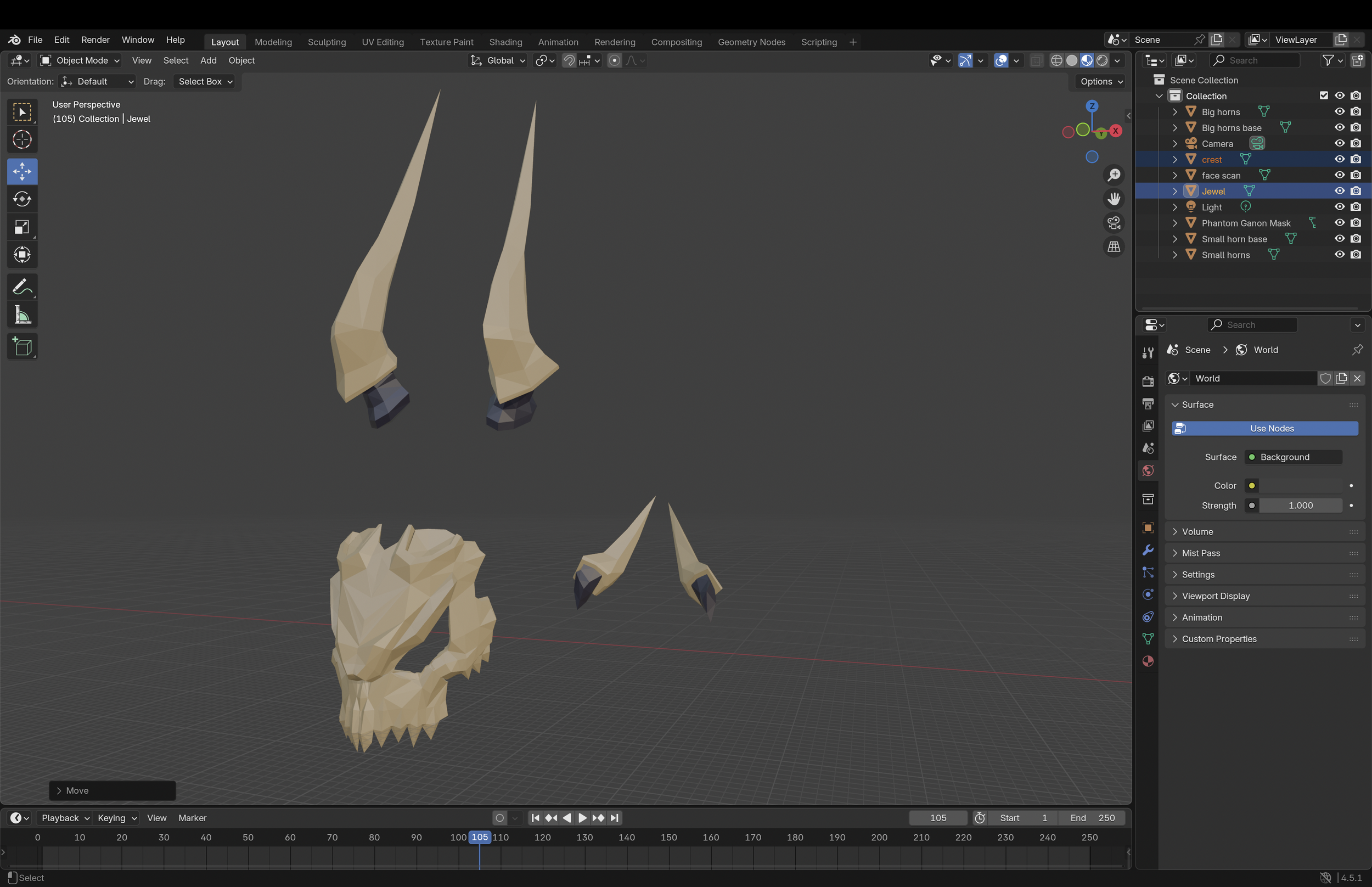Activate the 3D Cursor tool

pos(22,139)
